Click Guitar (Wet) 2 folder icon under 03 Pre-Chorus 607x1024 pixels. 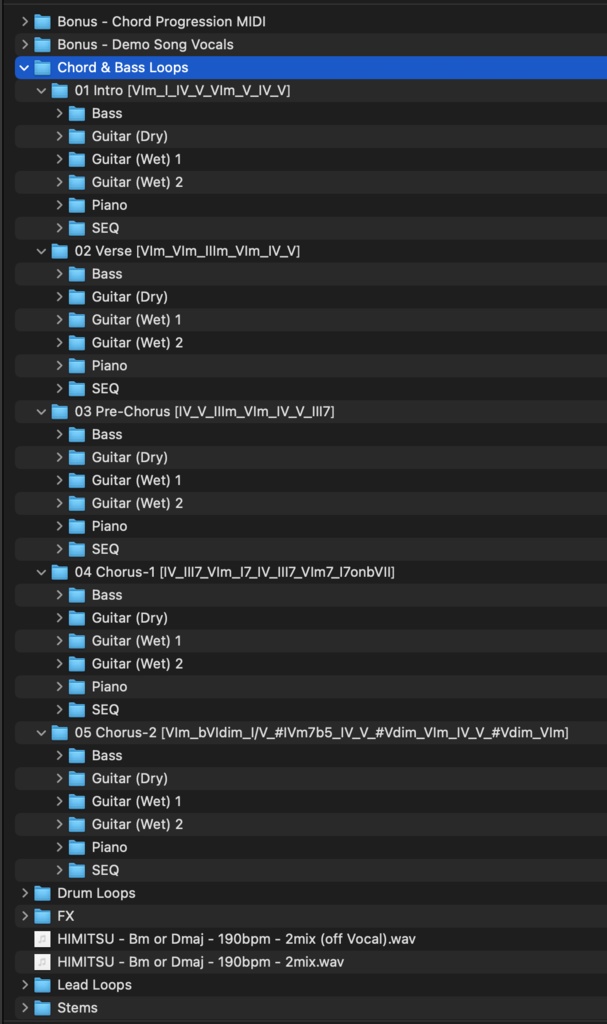77,504
